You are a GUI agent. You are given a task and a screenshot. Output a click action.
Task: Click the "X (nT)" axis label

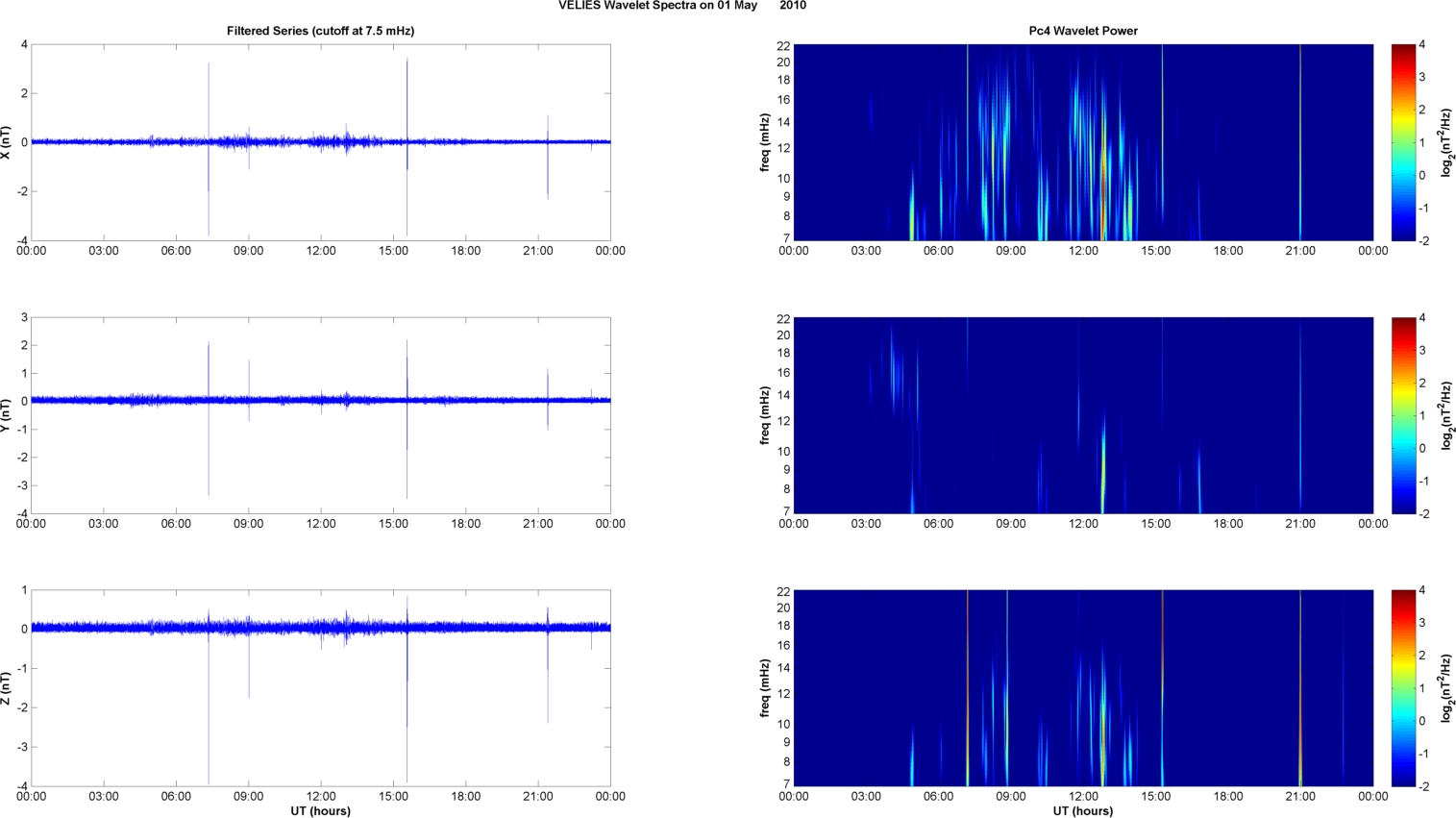[7, 142]
